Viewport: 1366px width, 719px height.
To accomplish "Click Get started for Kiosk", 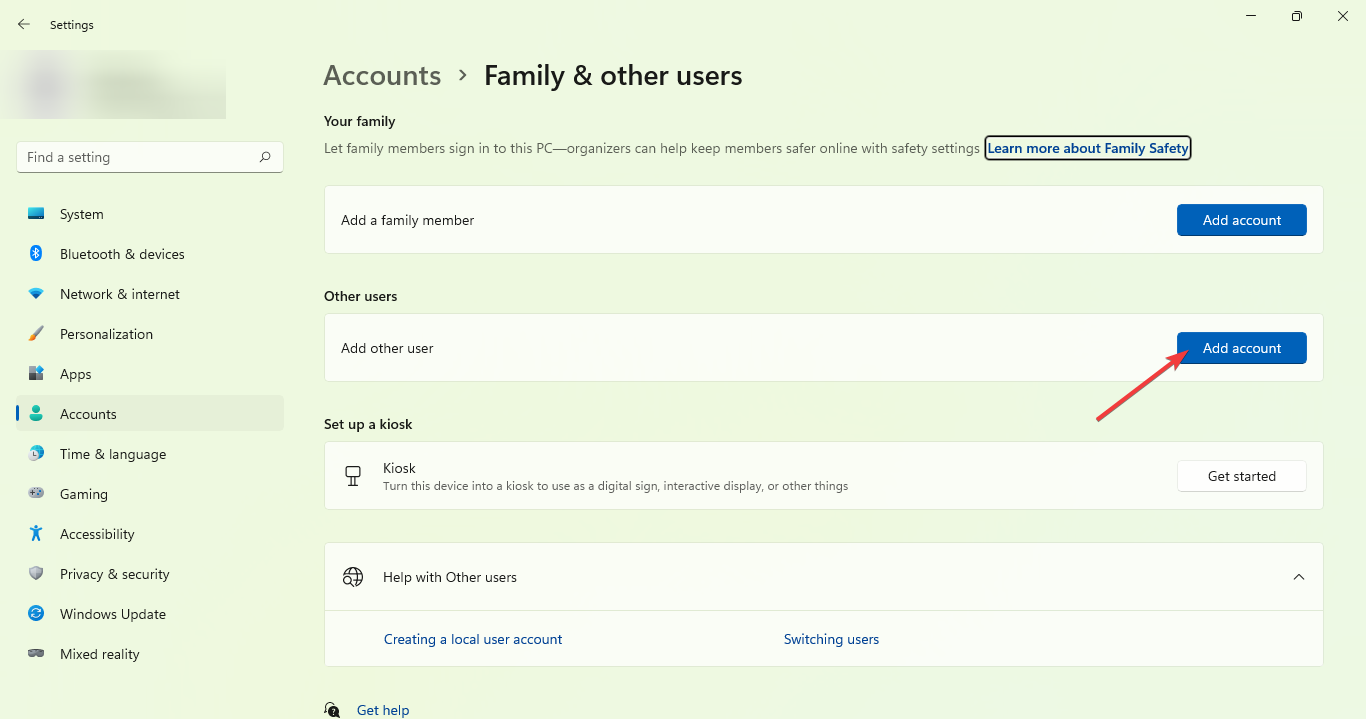I will (x=1242, y=476).
